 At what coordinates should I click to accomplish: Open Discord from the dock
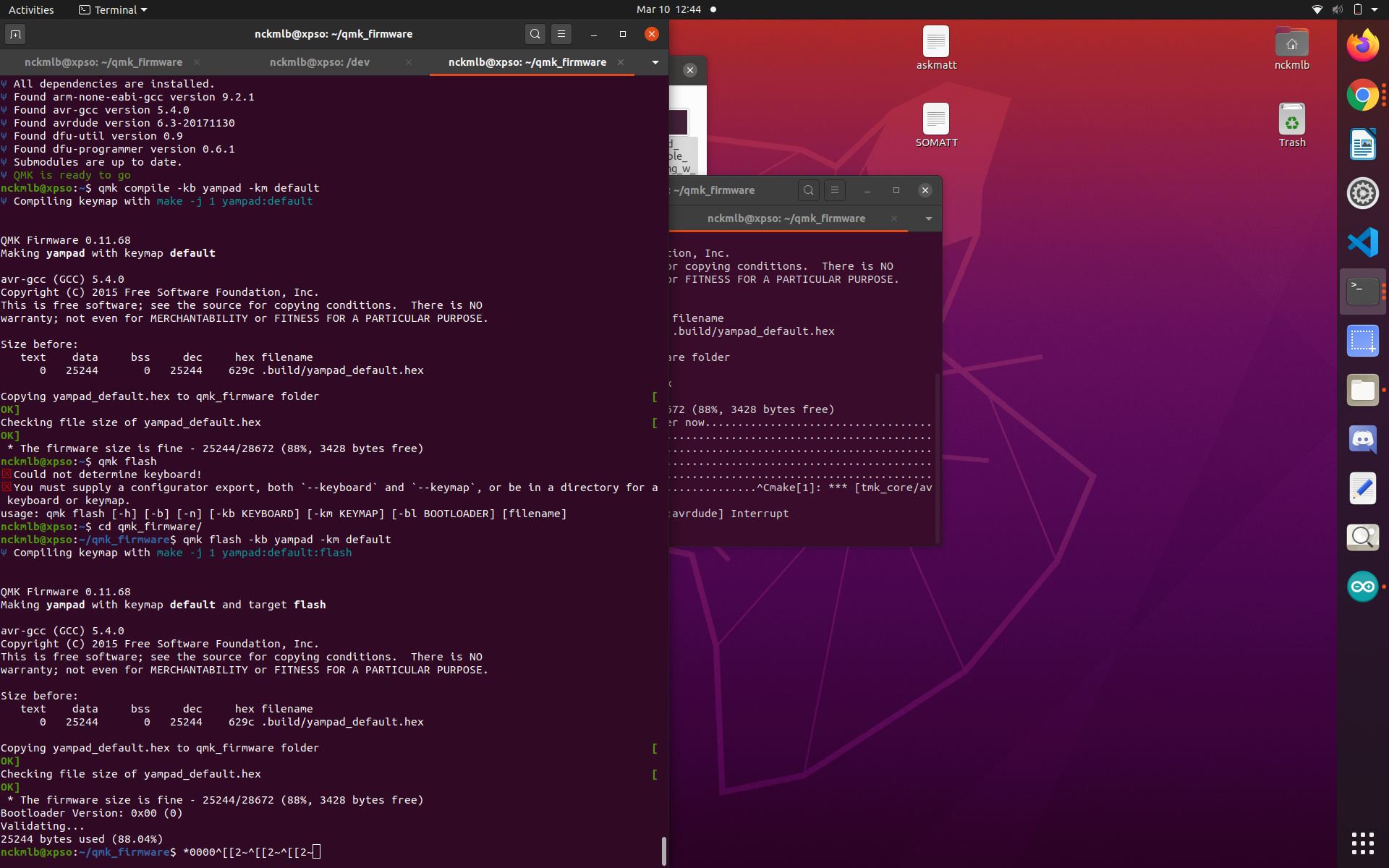click(x=1362, y=439)
